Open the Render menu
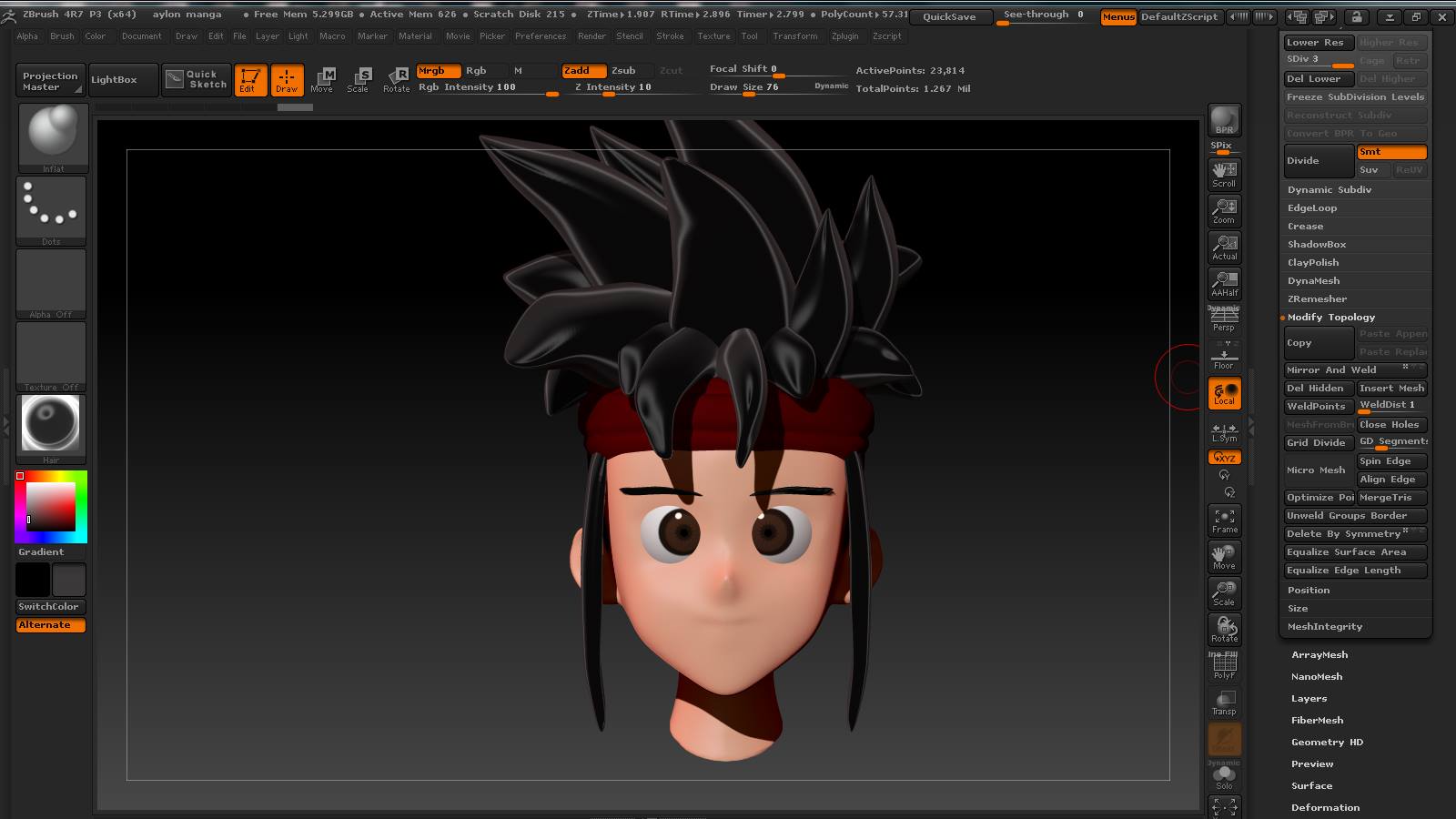Viewport: 1456px width, 819px height. coord(591,36)
